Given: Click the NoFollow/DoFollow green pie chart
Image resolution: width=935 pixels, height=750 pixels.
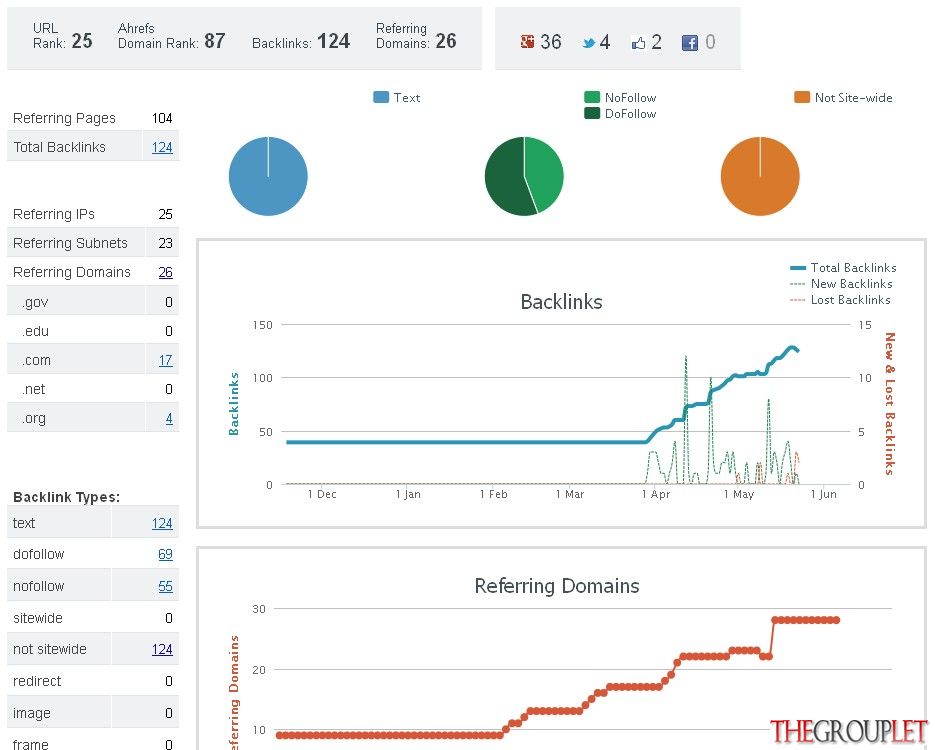Looking at the screenshot, I should [524, 176].
